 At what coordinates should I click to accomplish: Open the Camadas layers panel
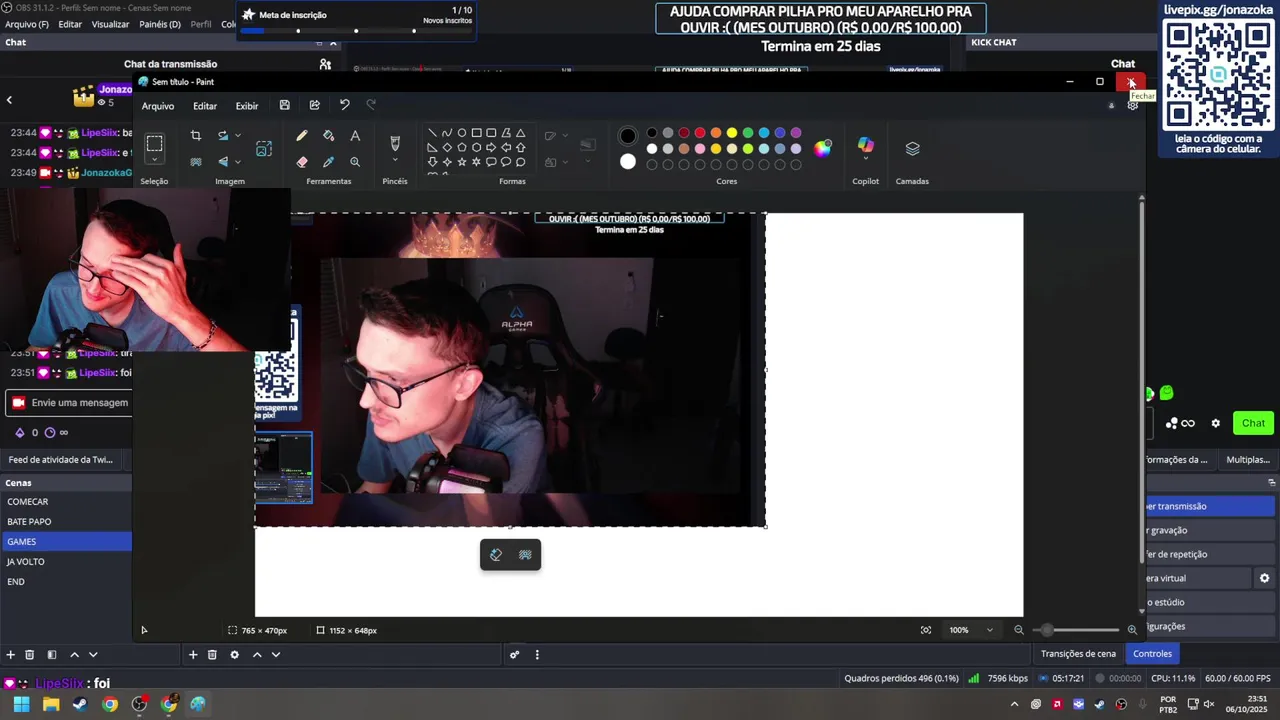pyautogui.click(x=912, y=148)
